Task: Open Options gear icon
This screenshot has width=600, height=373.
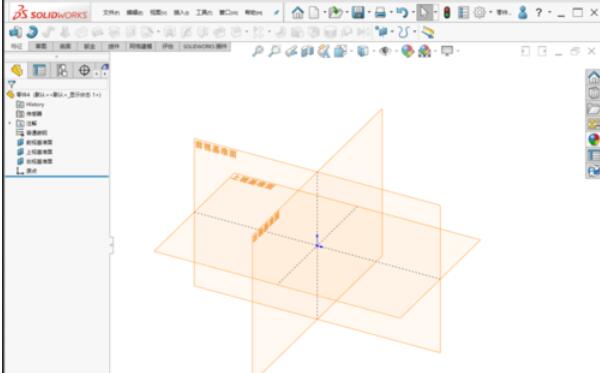Action: tap(479, 13)
